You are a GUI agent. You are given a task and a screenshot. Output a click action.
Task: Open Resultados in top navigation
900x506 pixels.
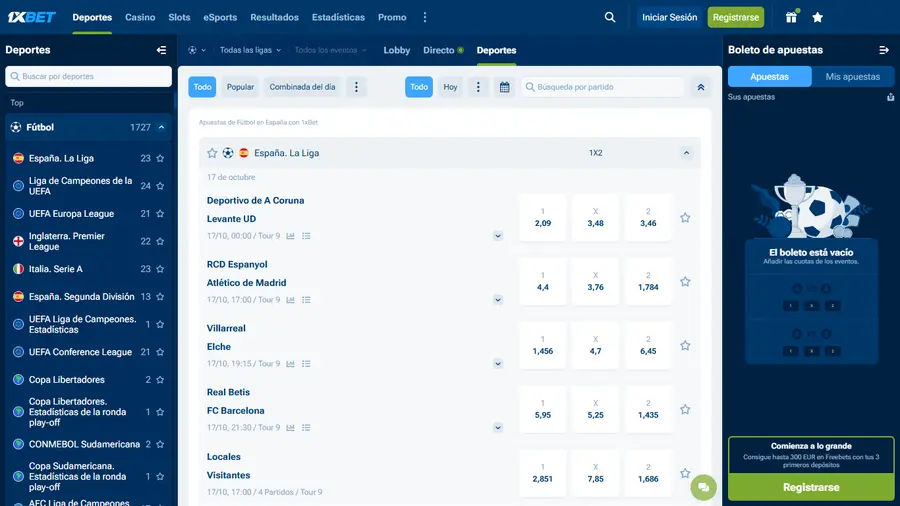click(274, 17)
